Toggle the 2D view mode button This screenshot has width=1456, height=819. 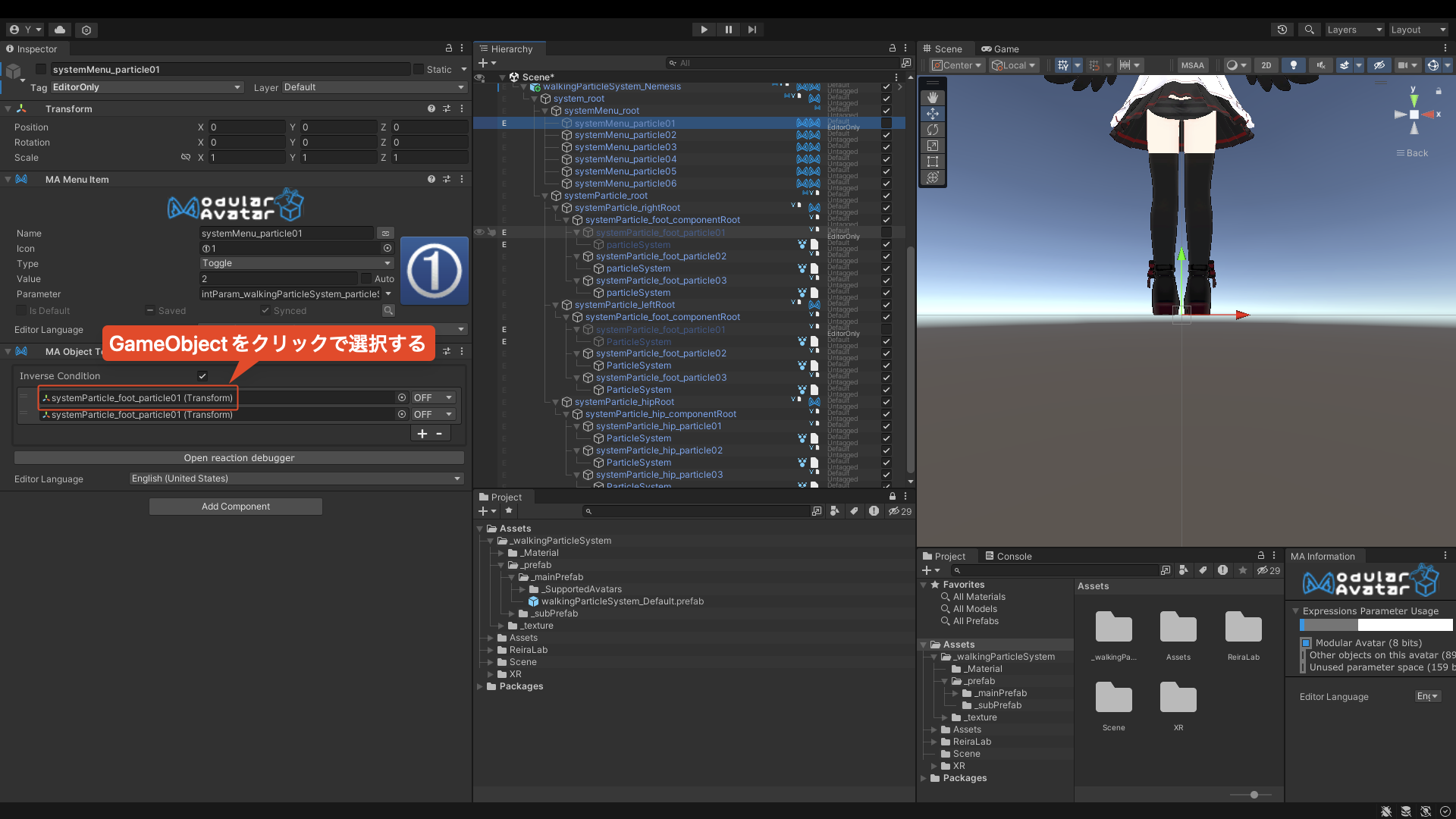[1266, 65]
